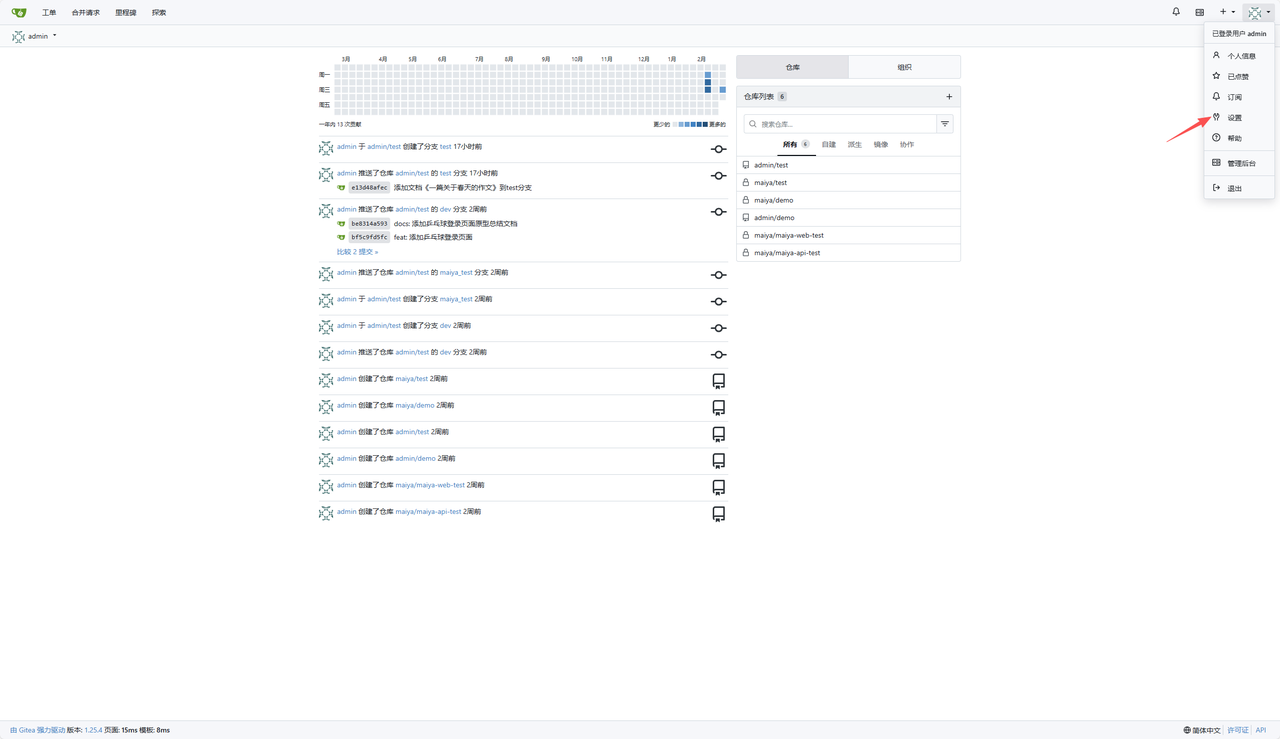
Task: Click repo icon on '创建了仓库 maiya/test' feed row
Action: point(718,381)
